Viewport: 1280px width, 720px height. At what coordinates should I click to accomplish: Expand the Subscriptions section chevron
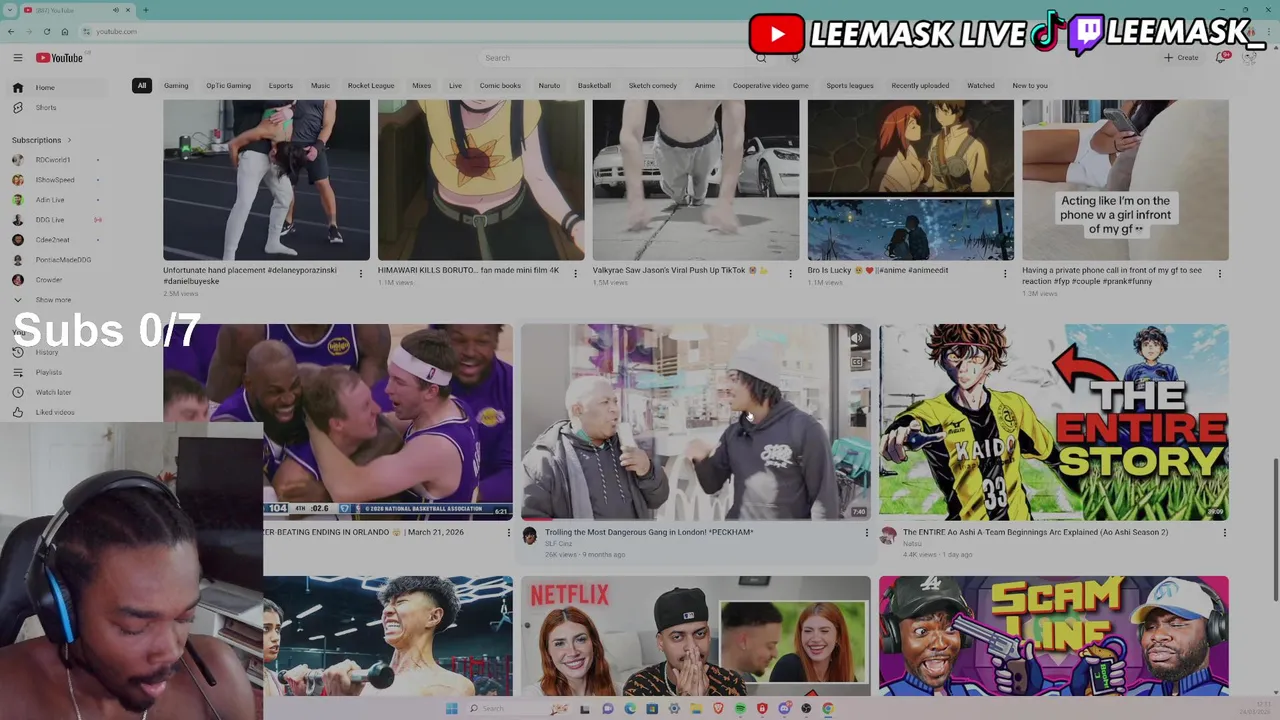[x=69, y=140]
